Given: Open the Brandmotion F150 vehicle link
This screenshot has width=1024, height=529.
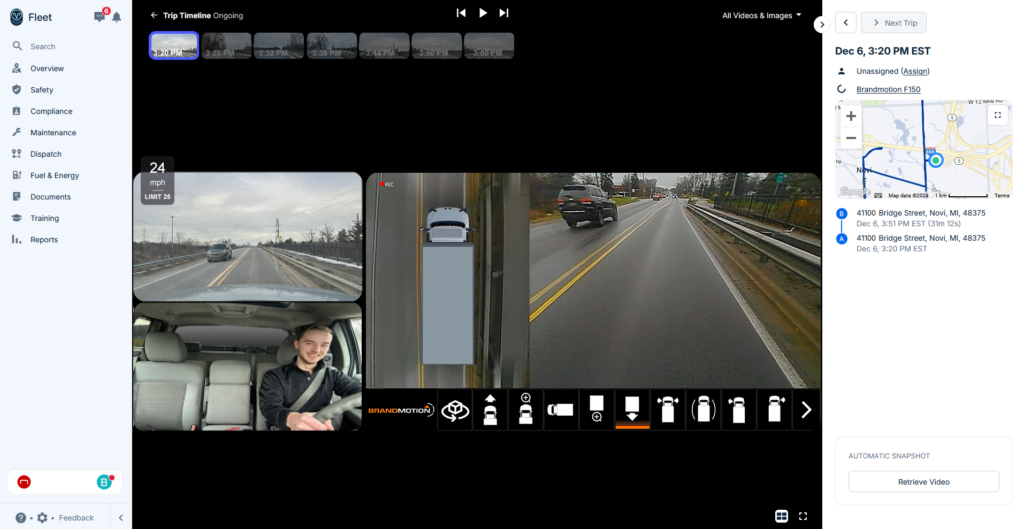Looking at the screenshot, I should click(888, 89).
